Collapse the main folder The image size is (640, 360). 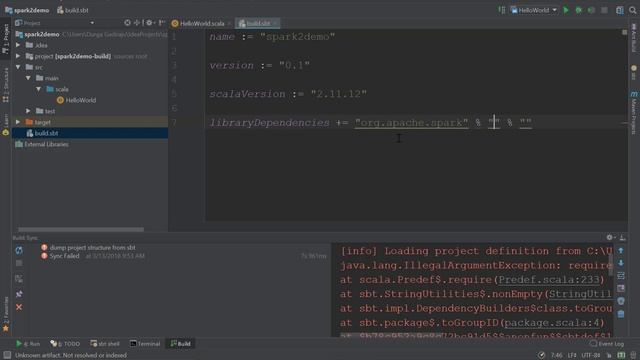(28, 78)
